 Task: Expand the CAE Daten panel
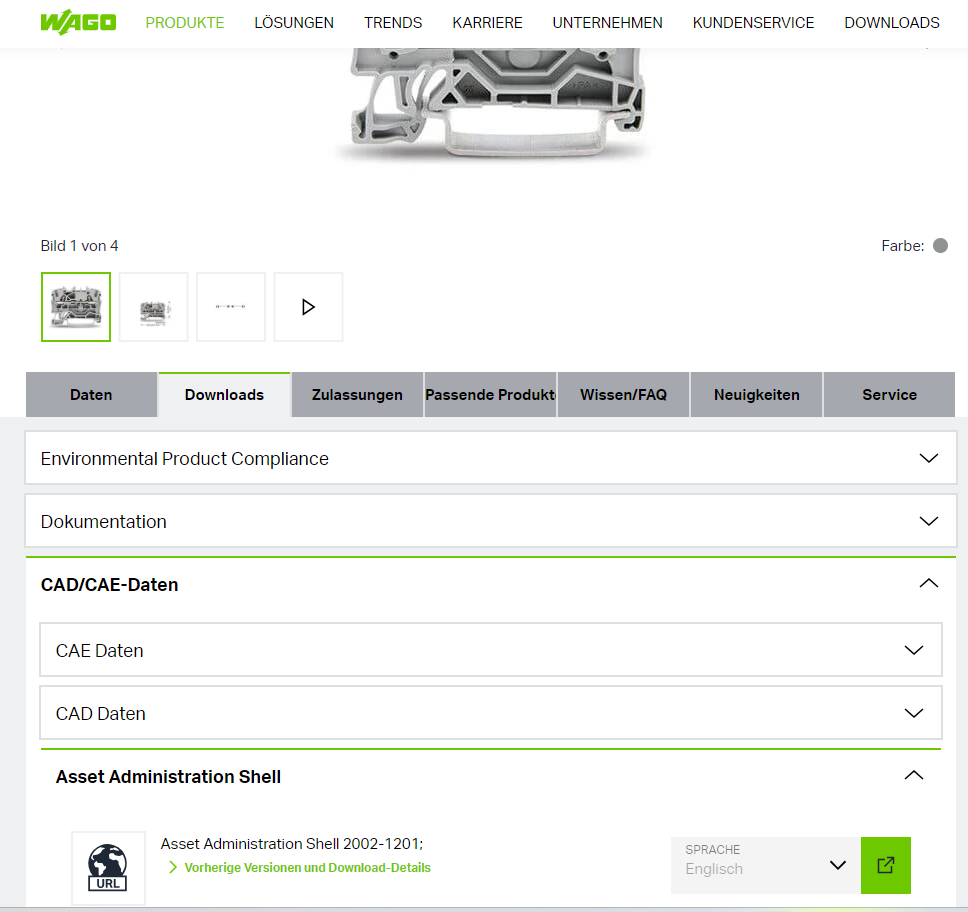coord(913,649)
